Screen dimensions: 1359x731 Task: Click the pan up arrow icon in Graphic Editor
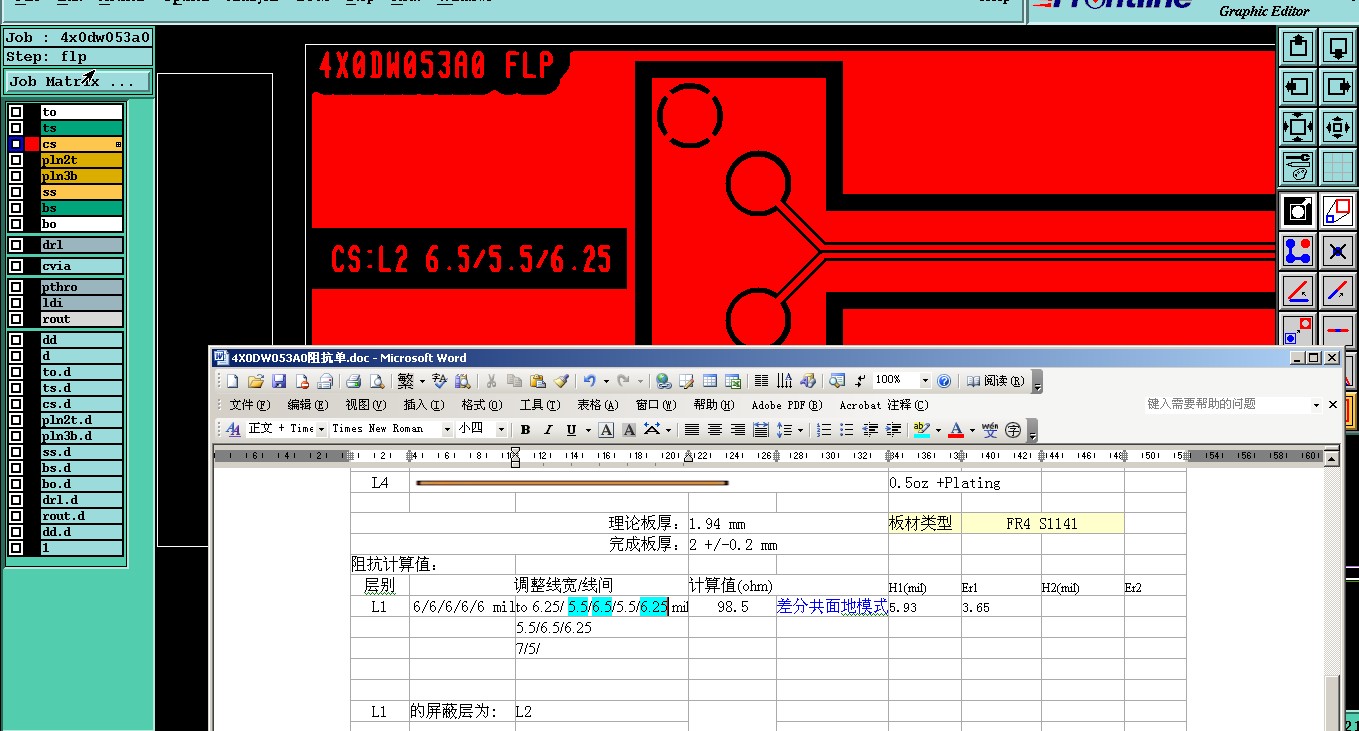click(1298, 46)
